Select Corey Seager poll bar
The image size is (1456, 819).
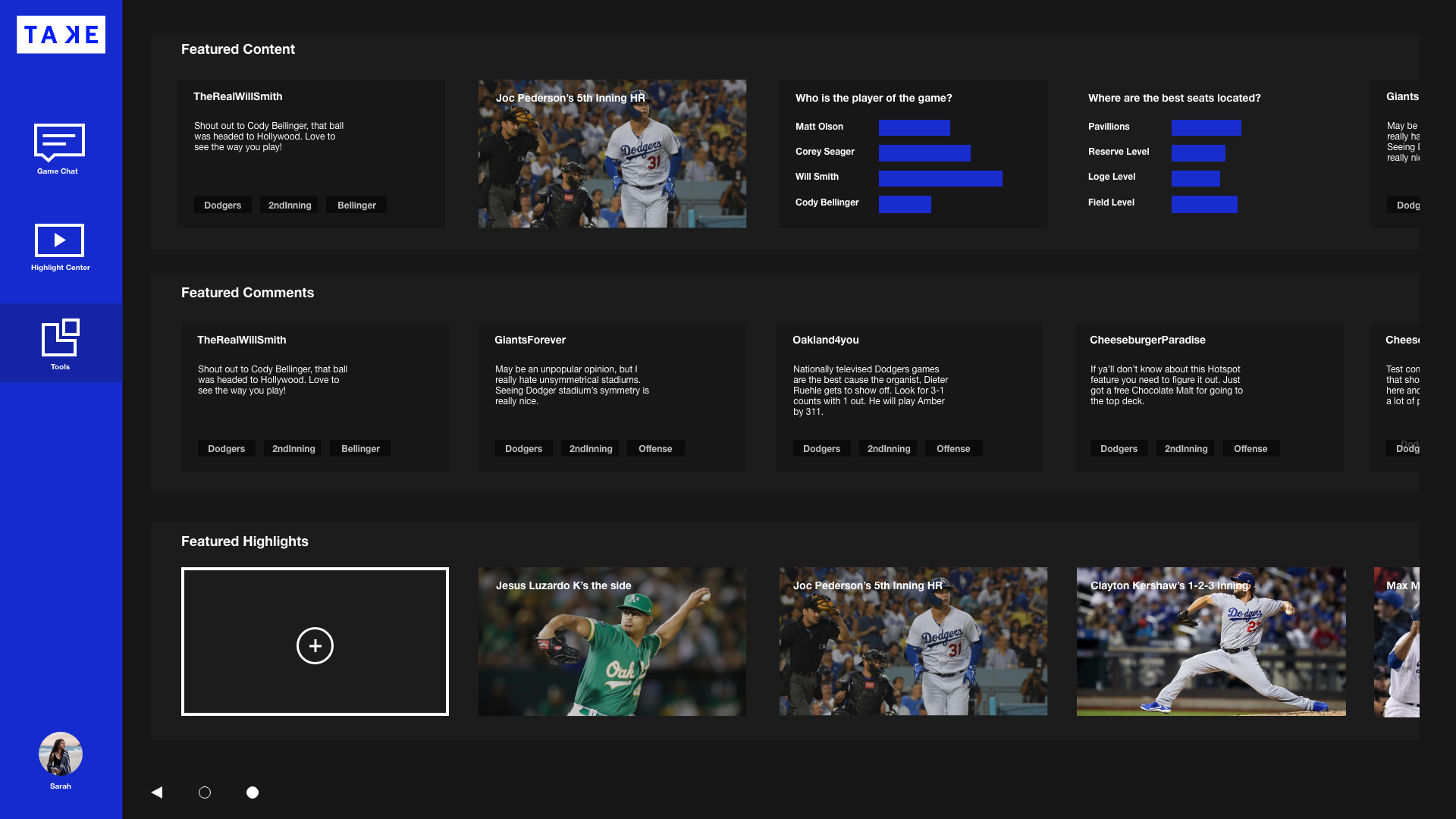tap(924, 153)
